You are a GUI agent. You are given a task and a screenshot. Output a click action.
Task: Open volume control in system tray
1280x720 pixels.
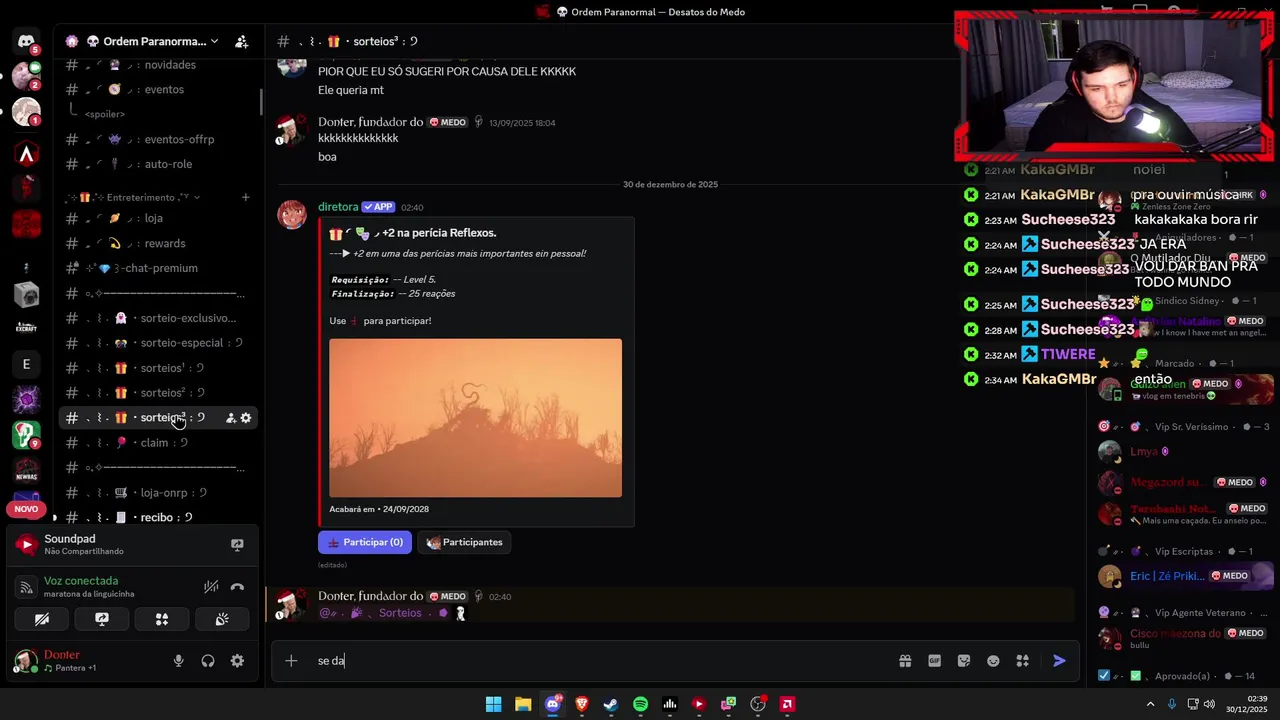pyautogui.click(x=1209, y=704)
